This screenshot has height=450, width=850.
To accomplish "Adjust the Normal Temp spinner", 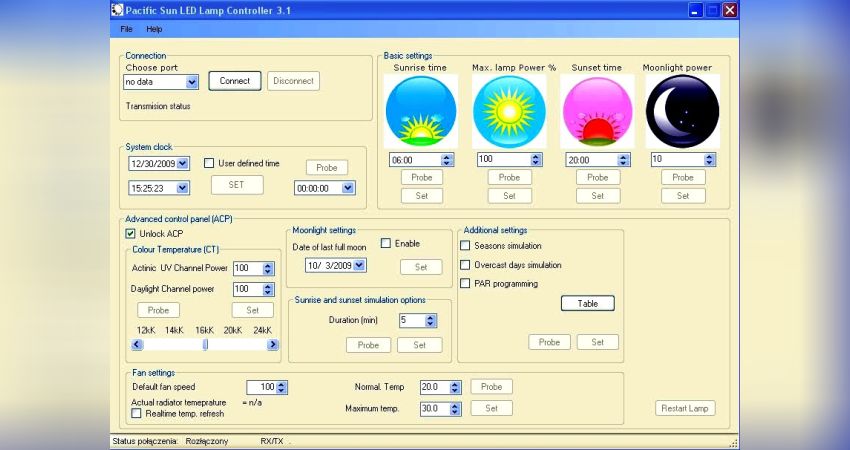I will click(x=455, y=387).
